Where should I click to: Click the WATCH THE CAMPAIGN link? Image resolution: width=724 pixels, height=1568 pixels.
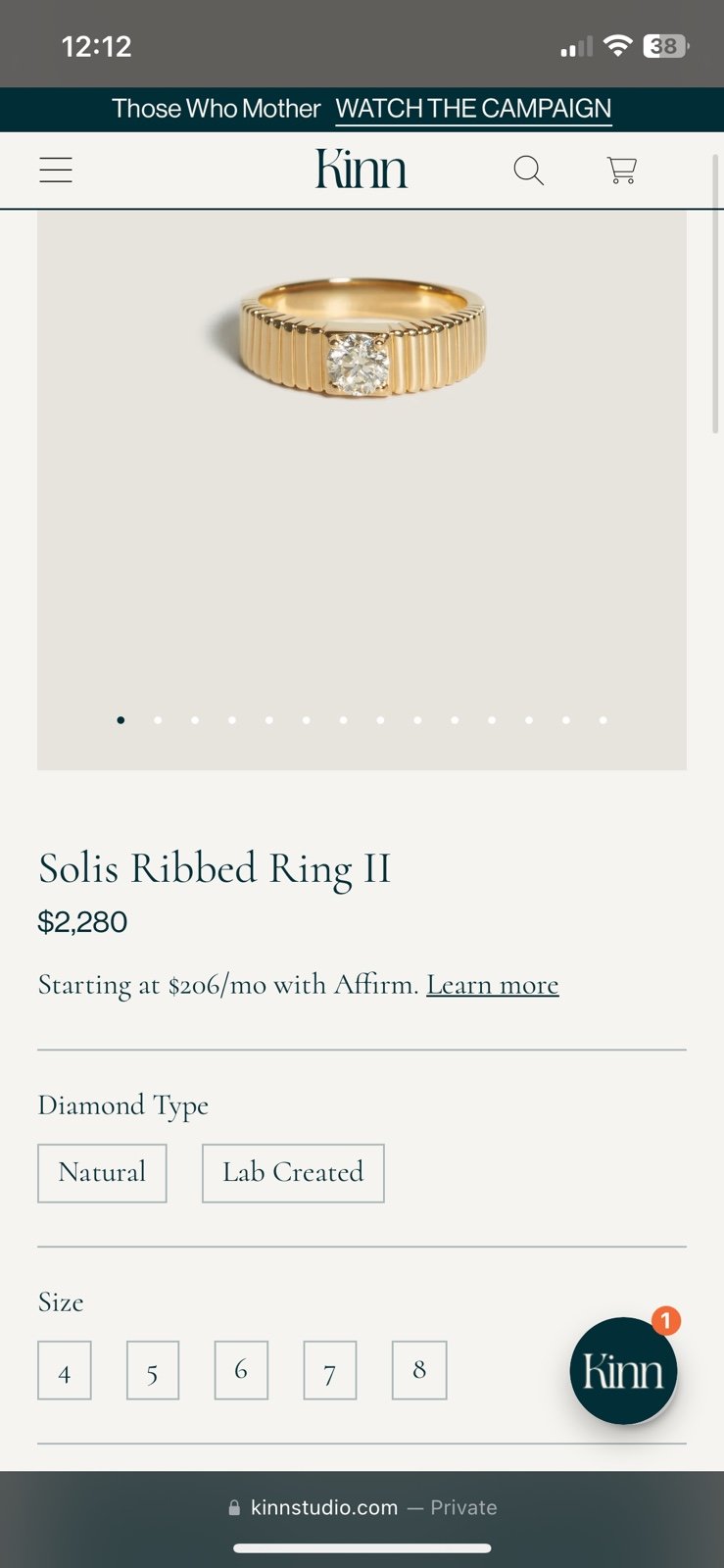coord(473,109)
